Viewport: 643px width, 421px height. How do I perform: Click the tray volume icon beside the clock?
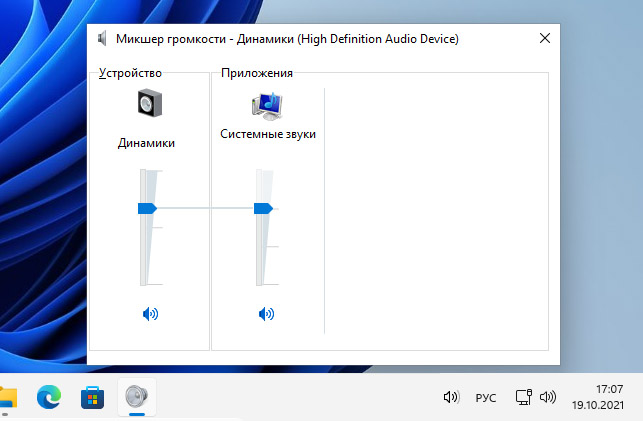coord(548,397)
